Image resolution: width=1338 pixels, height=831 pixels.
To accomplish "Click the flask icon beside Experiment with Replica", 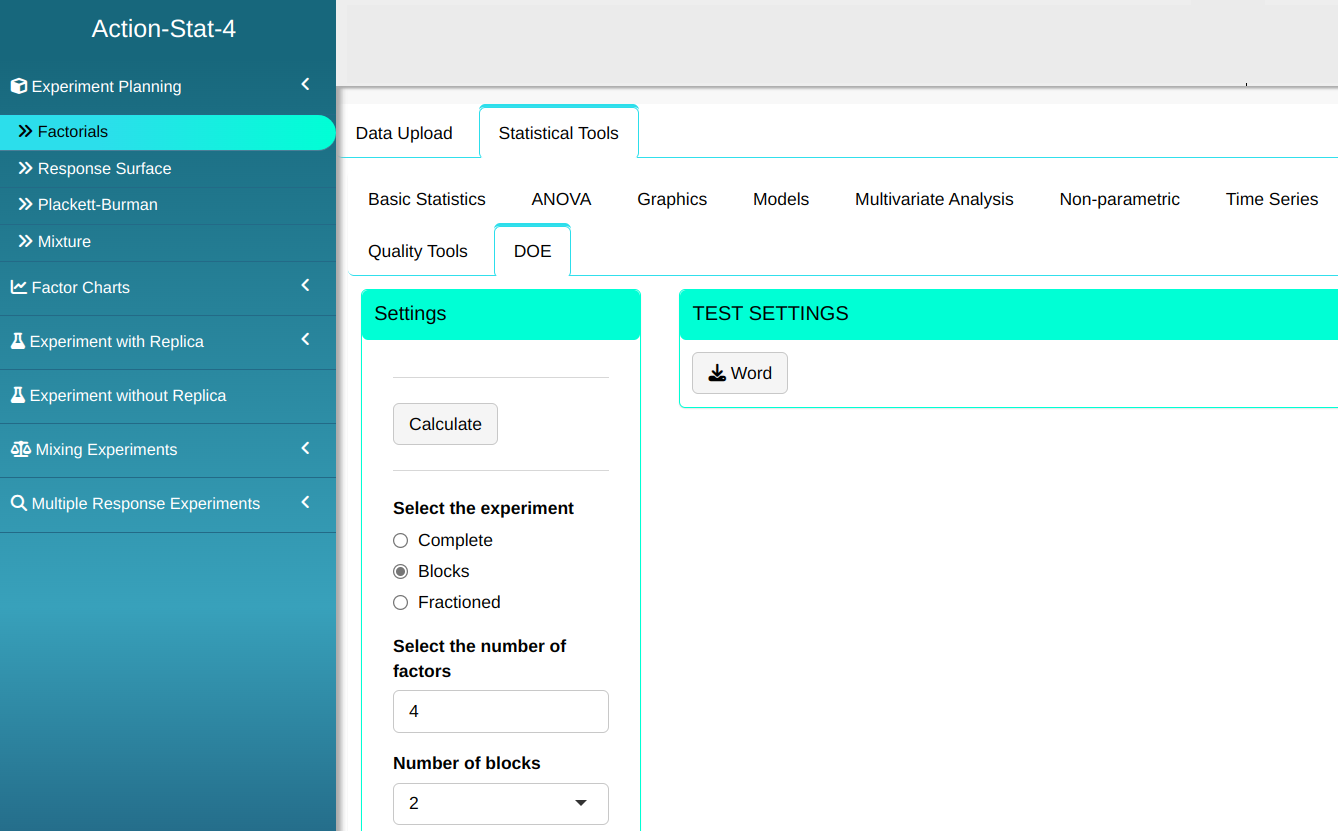I will click(x=17, y=341).
